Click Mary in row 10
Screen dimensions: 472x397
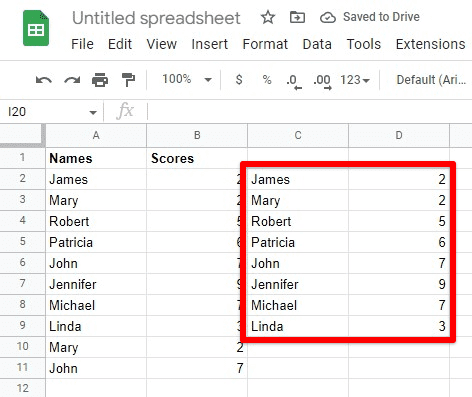96,347
